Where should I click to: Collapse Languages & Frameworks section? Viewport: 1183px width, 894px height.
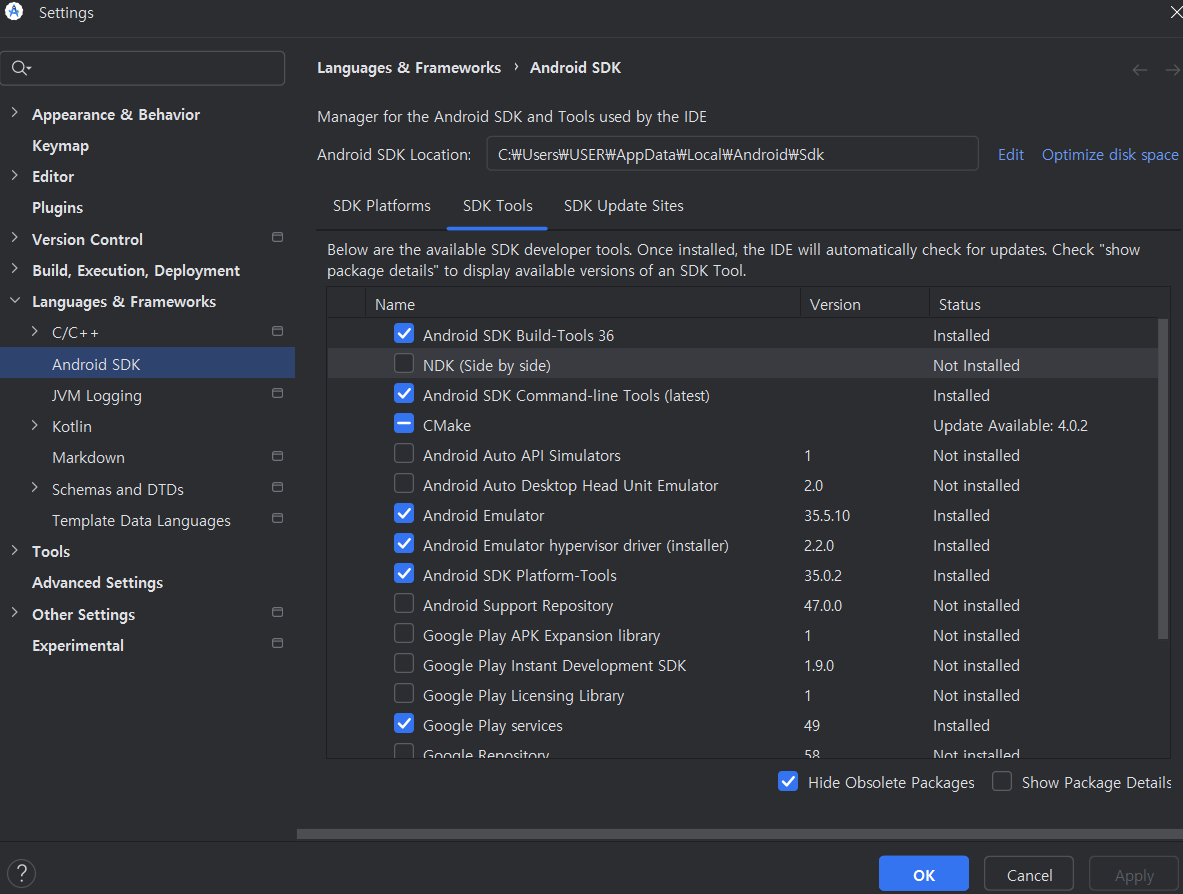click(14, 300)
